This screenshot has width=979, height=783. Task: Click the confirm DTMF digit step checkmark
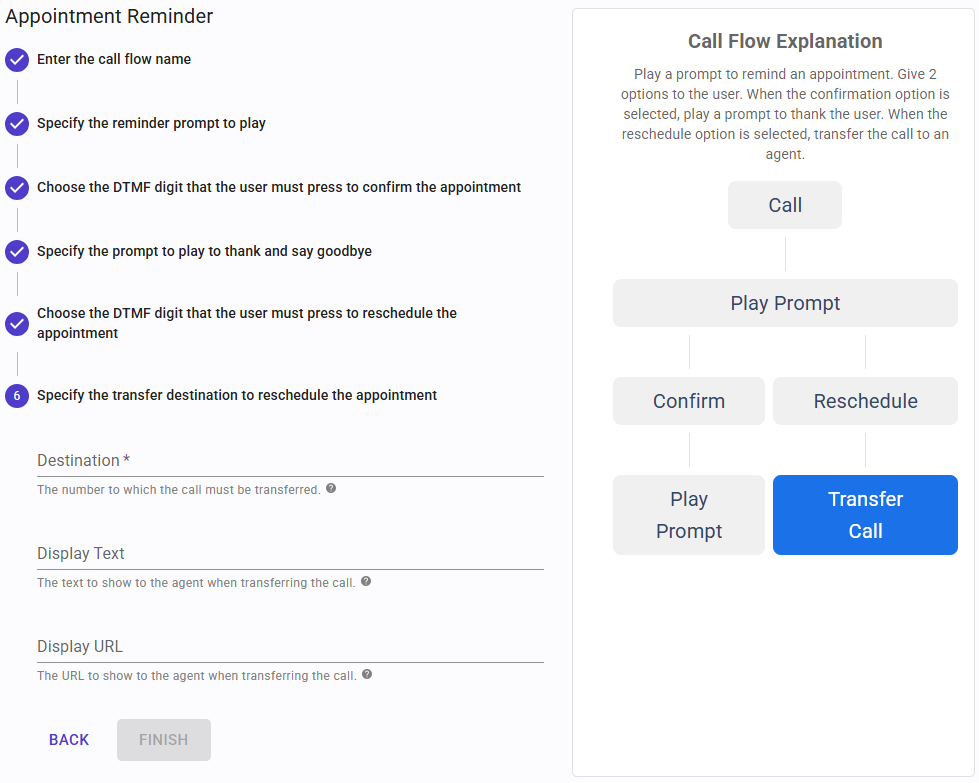point(17,188)
